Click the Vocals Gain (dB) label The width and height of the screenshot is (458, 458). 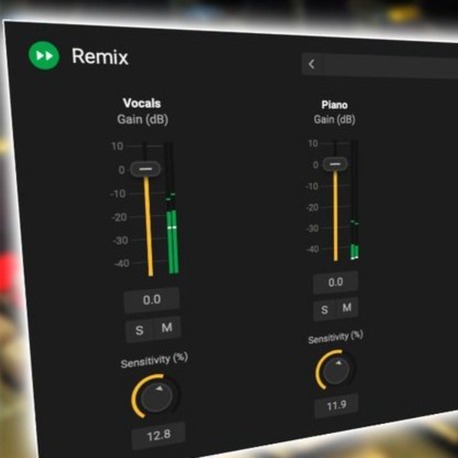[x=143, y=119]
